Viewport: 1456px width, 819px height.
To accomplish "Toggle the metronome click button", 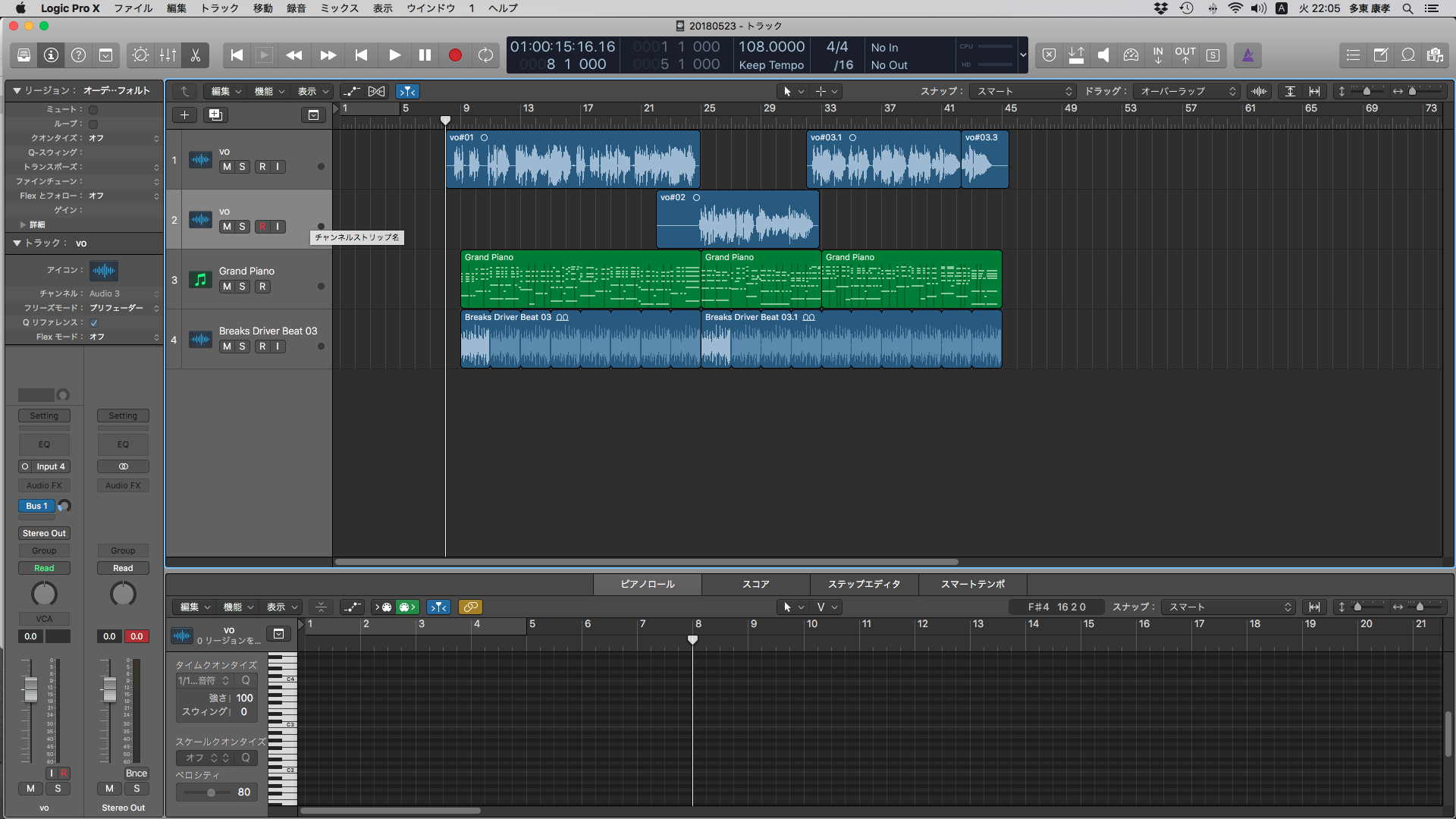I will coord(1247,55).
